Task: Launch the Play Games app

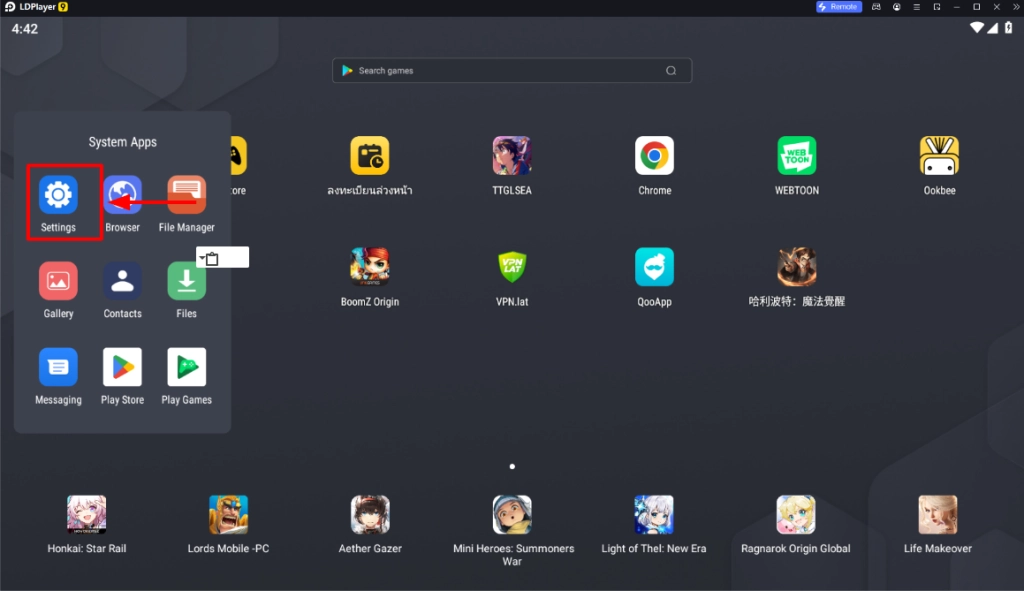Action: coord(187,367)
